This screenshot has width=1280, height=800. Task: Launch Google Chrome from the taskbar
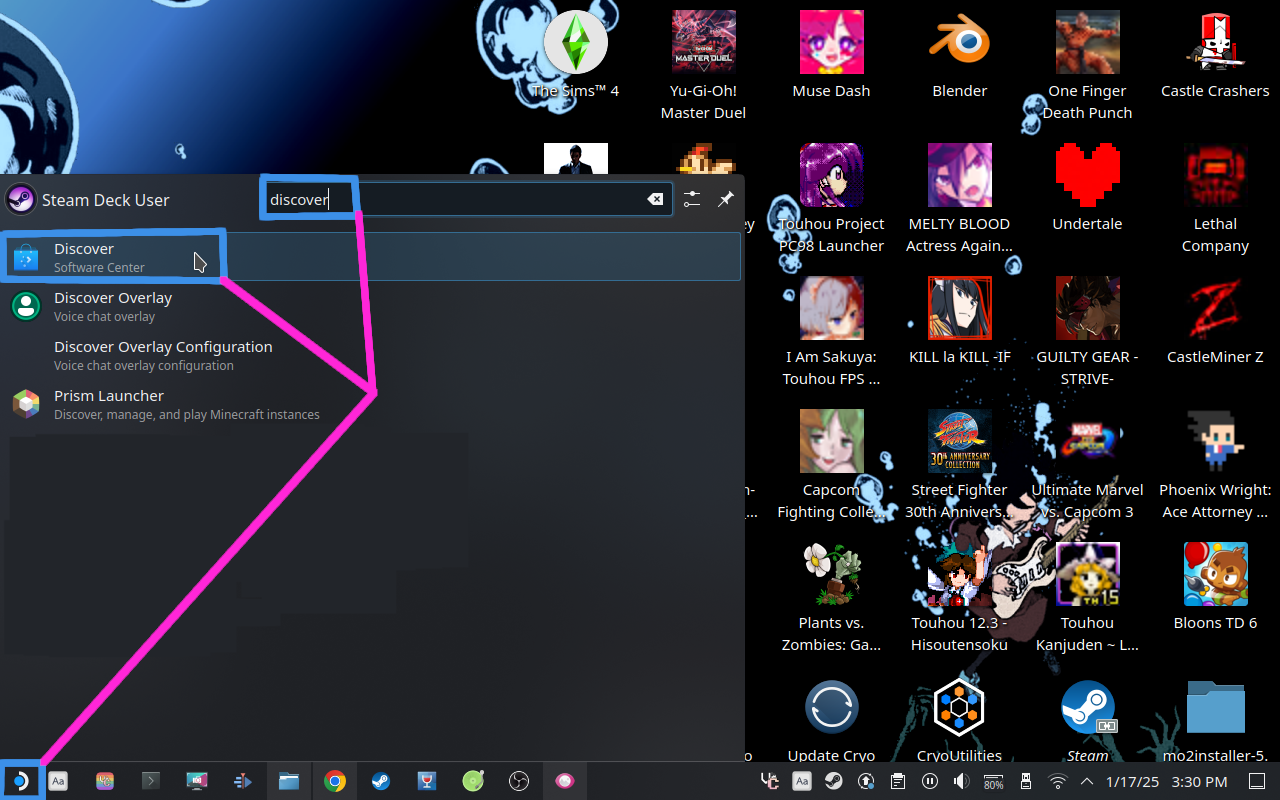[335, 781]
